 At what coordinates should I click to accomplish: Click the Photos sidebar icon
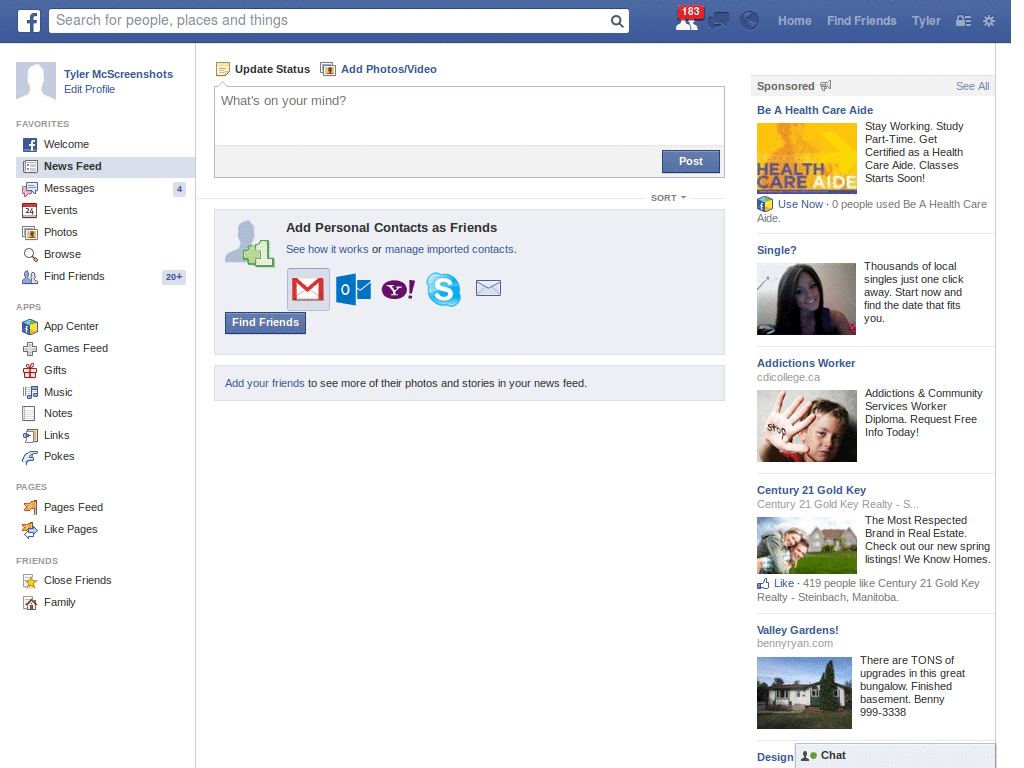click(30, 232)
